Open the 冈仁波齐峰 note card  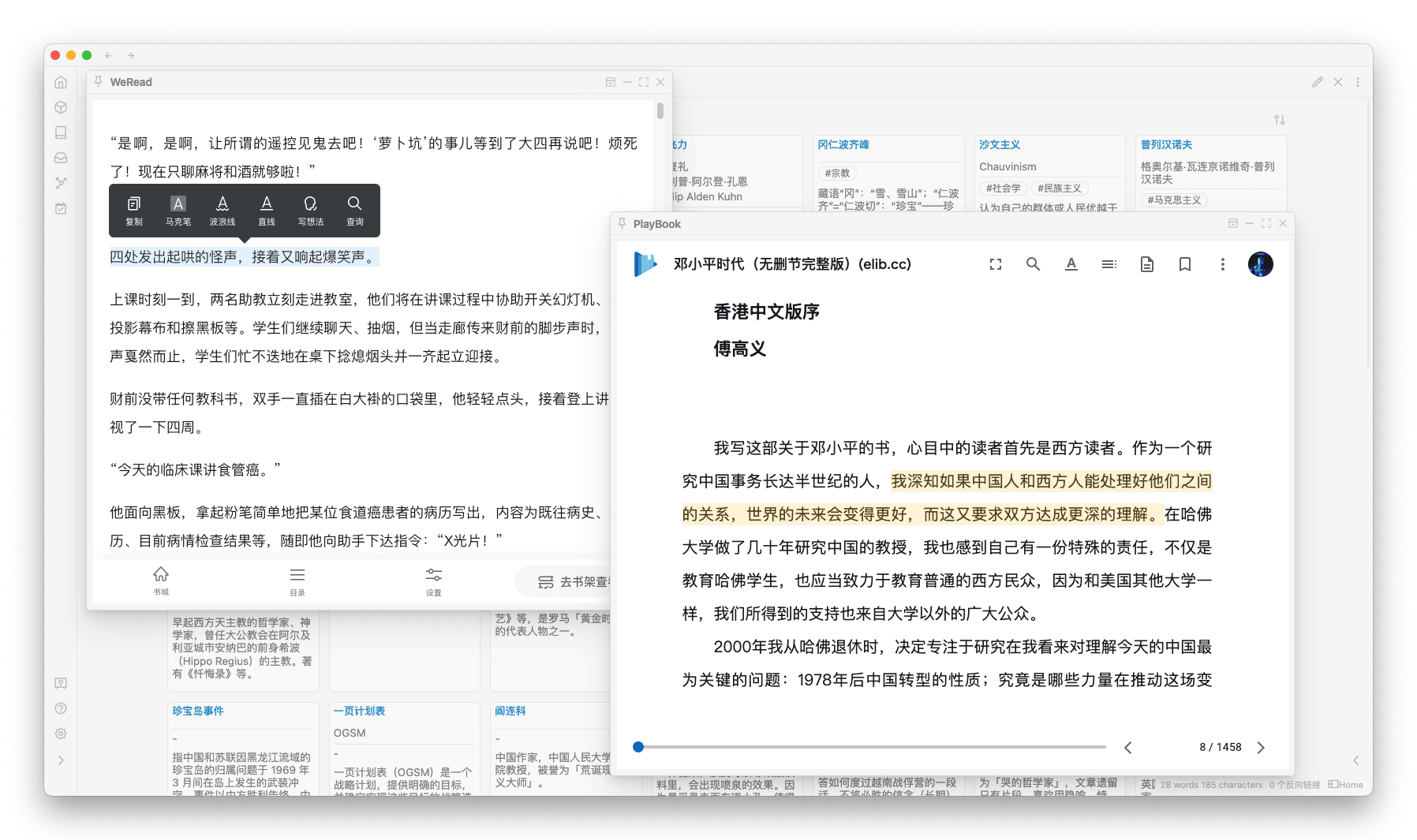click(843, 144)
